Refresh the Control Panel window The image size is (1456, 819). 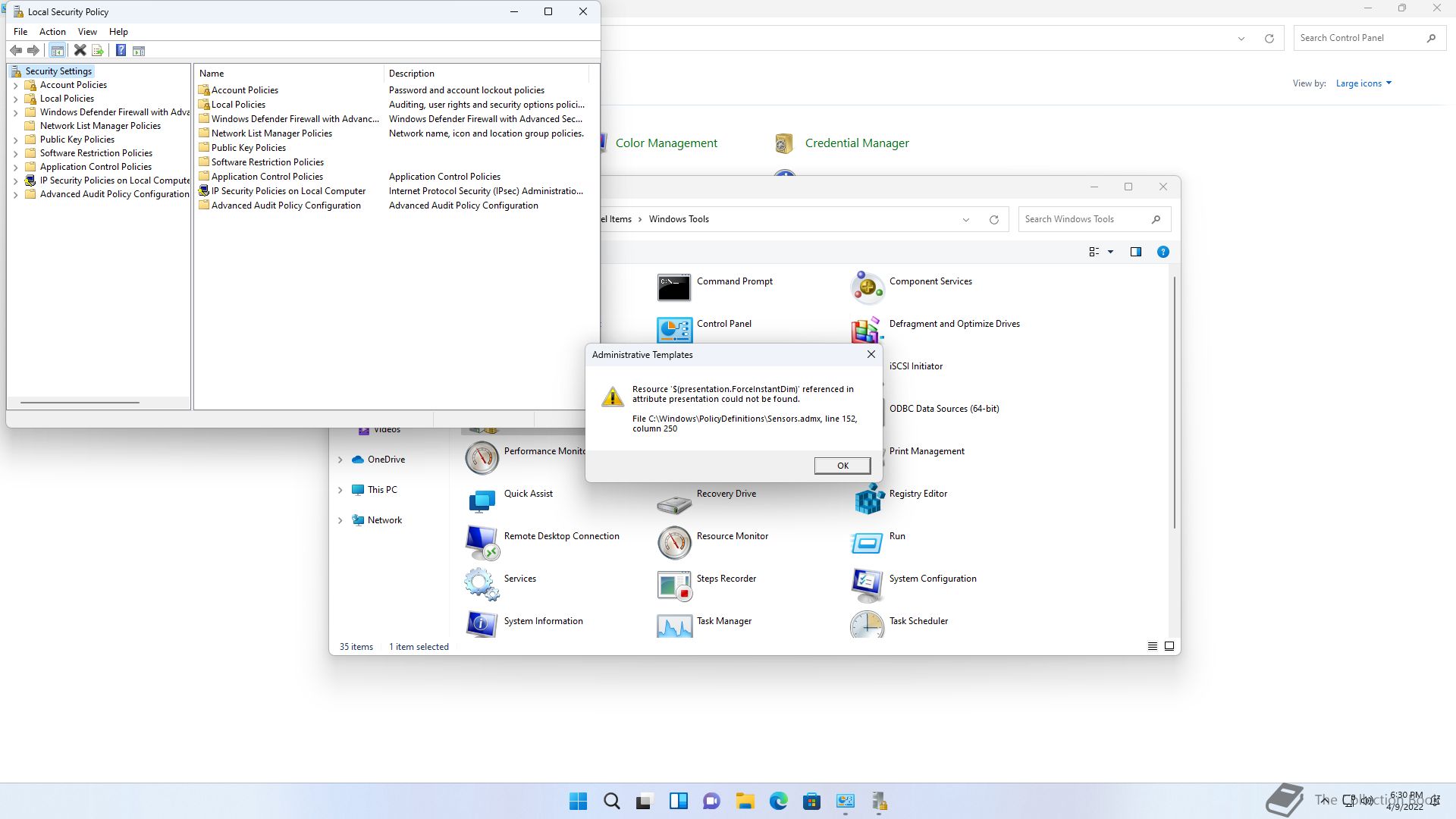[x=1269, y=39]
